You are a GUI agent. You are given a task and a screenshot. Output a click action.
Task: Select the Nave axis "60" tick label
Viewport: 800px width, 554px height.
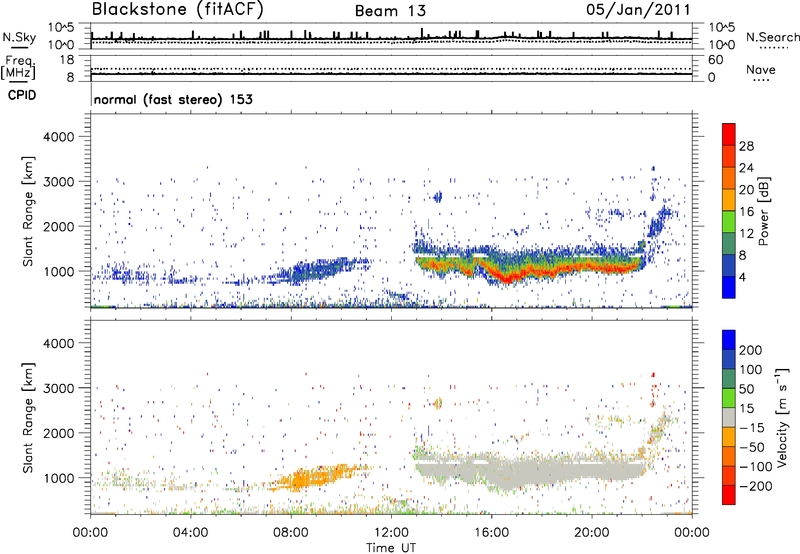(715, 60)
